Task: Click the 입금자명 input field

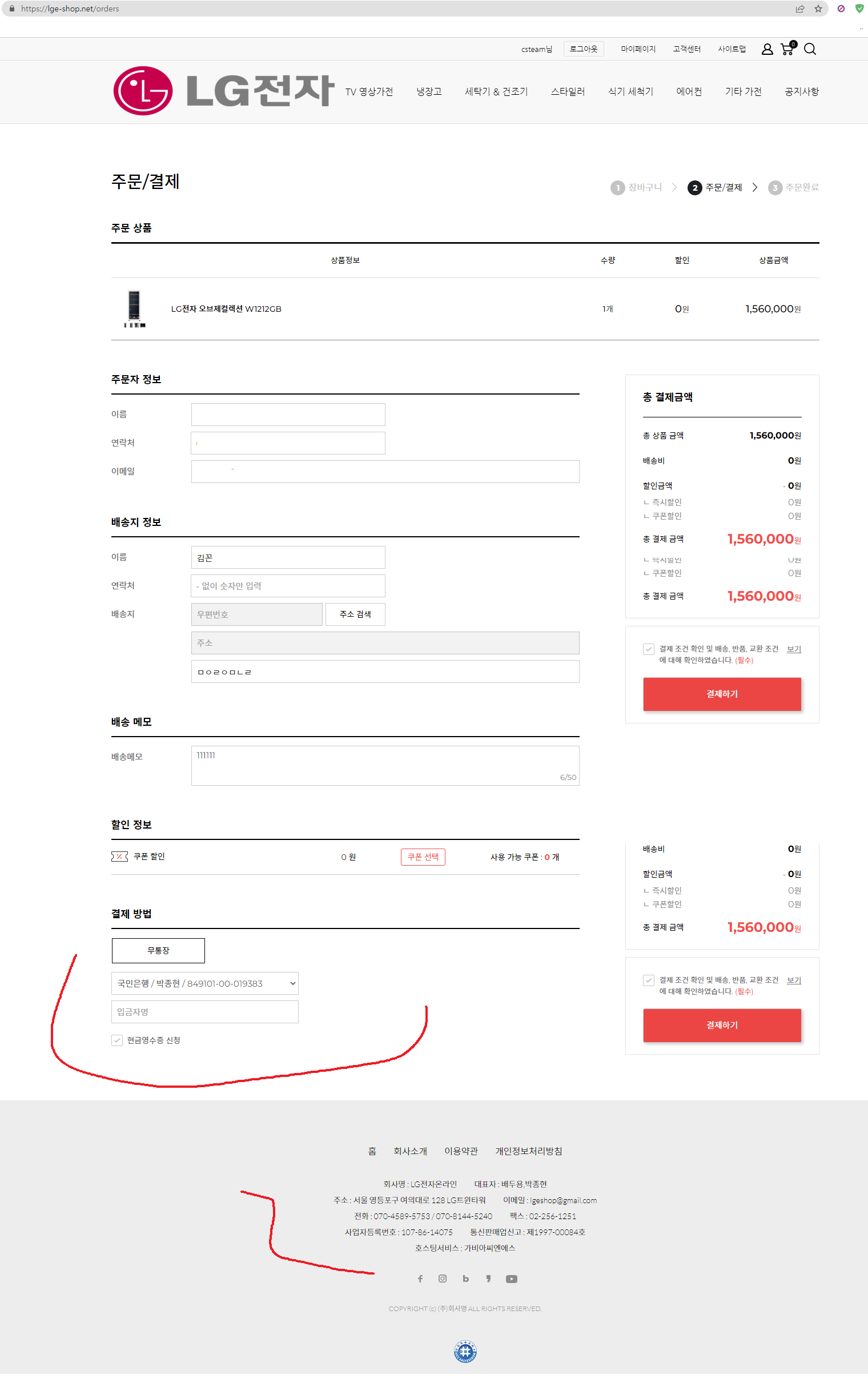Action: (x=205, y=1012)
